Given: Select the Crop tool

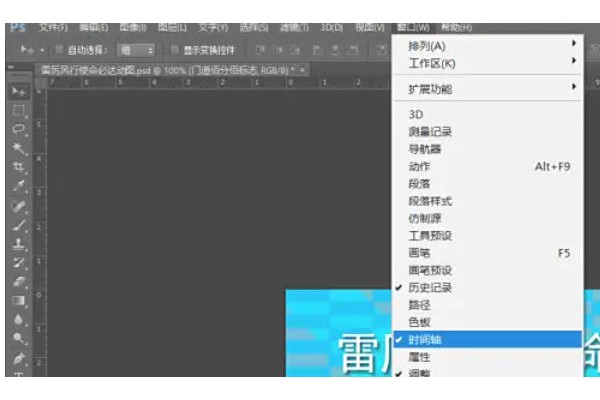Looking at the screenshot, I should [x=18, y=167].
